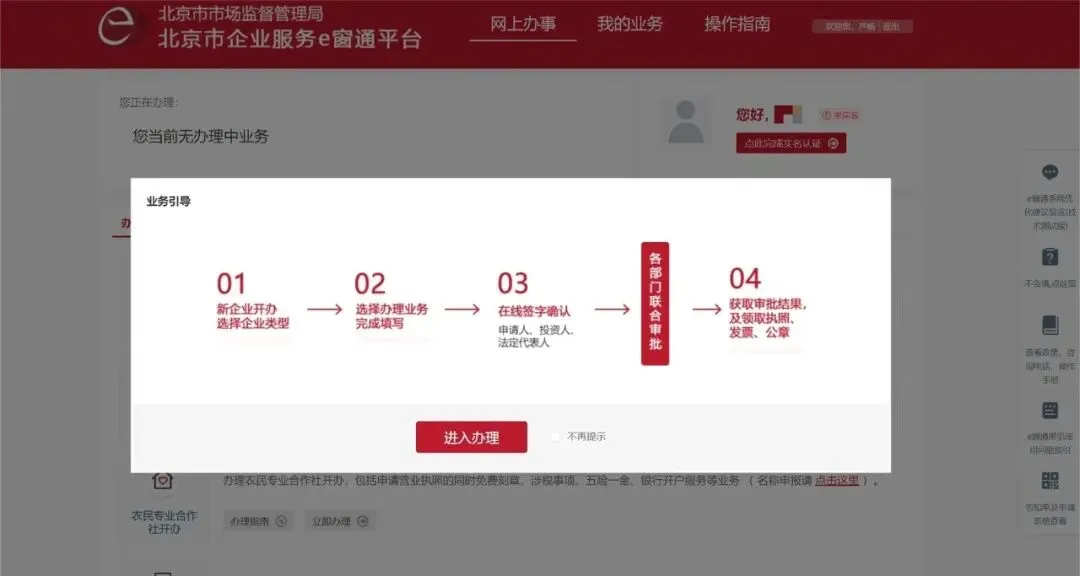The image size is (1080, 576).
Task: Open the chat bubble feedback icon
Action: pyautogui.click(x=1050, y=172)
